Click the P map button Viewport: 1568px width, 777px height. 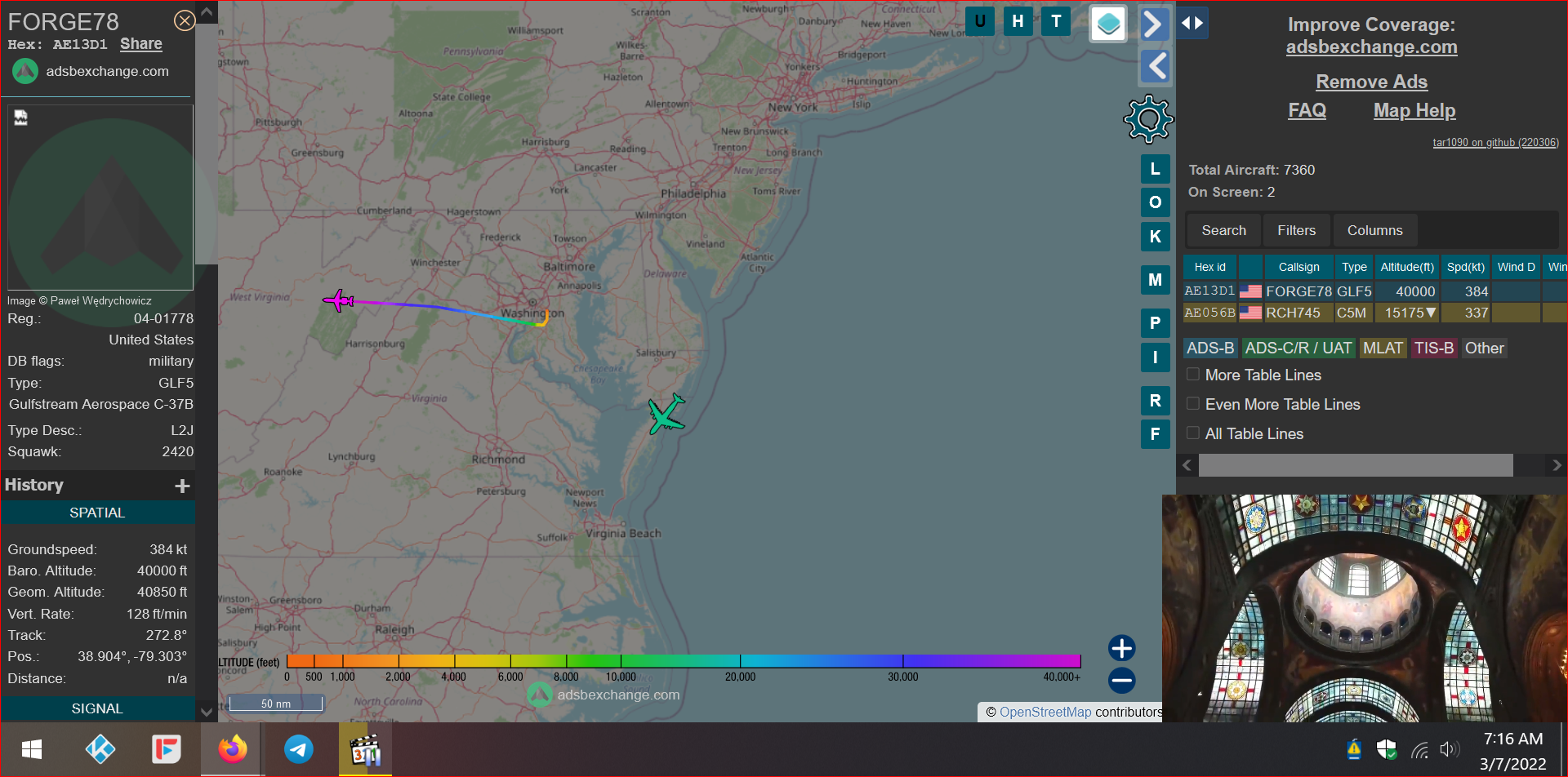1155,323
